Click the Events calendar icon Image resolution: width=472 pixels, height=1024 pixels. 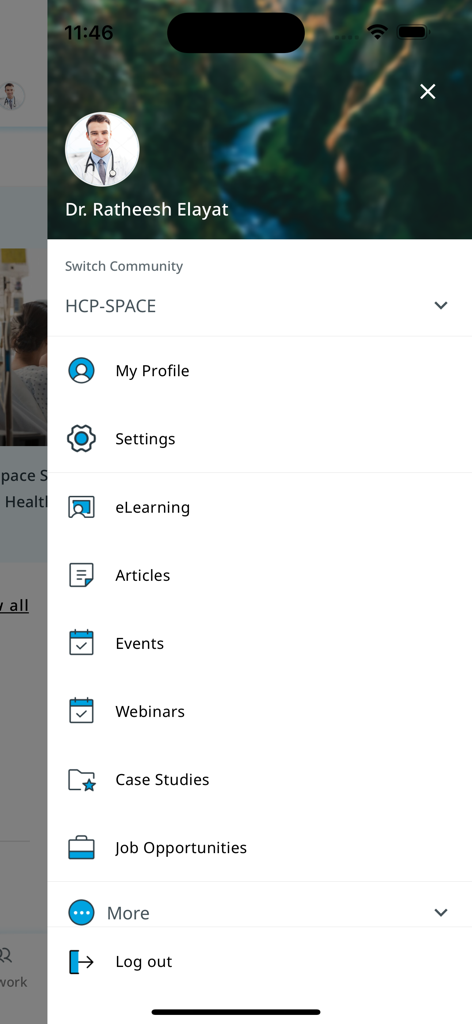pos(82,643)
